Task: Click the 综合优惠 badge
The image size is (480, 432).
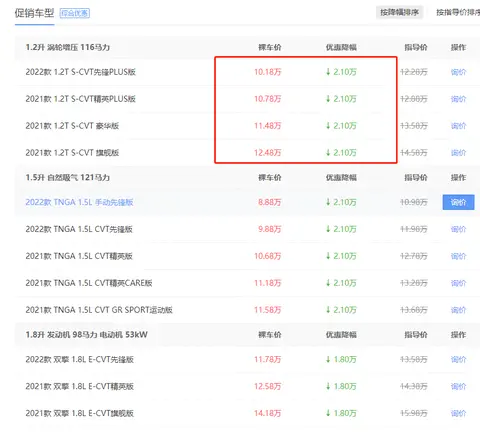Action: [75, 13]
